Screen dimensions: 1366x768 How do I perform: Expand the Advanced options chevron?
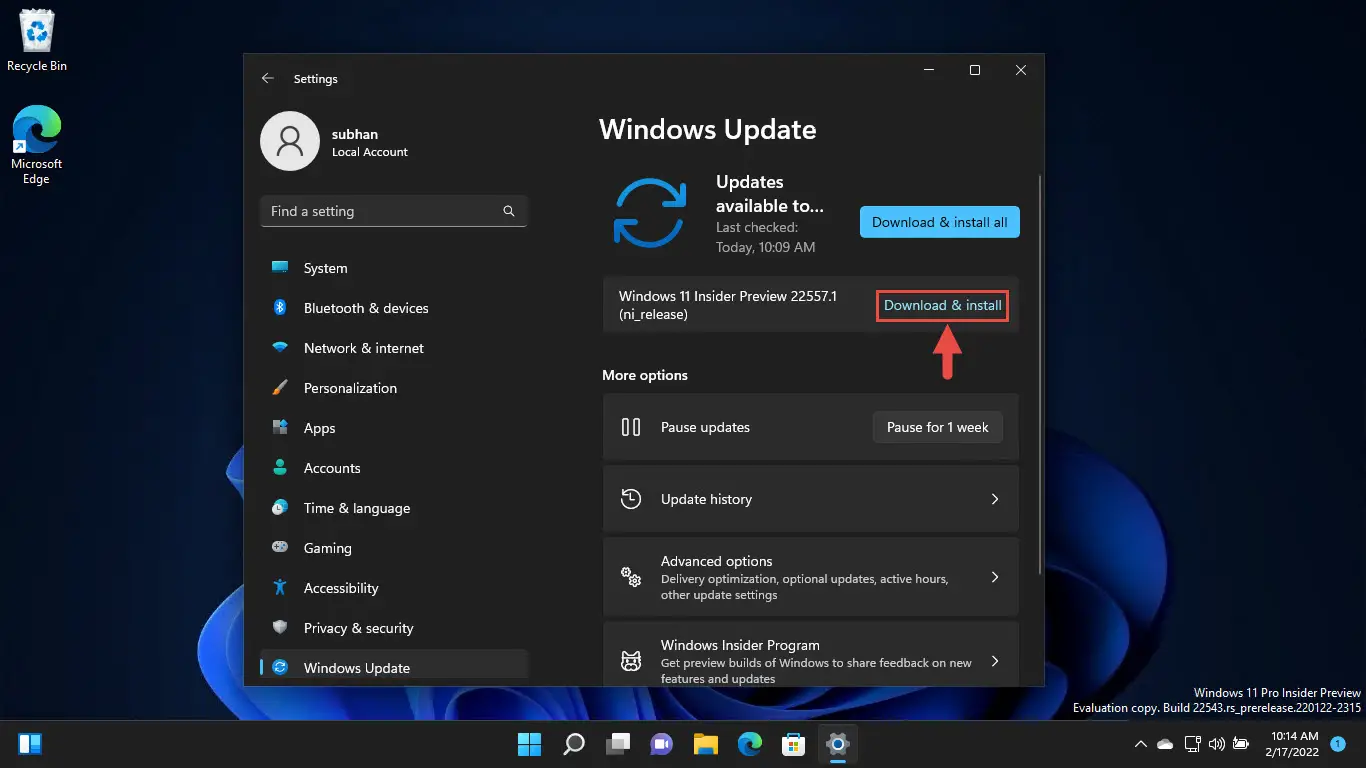tap(994, 577)
